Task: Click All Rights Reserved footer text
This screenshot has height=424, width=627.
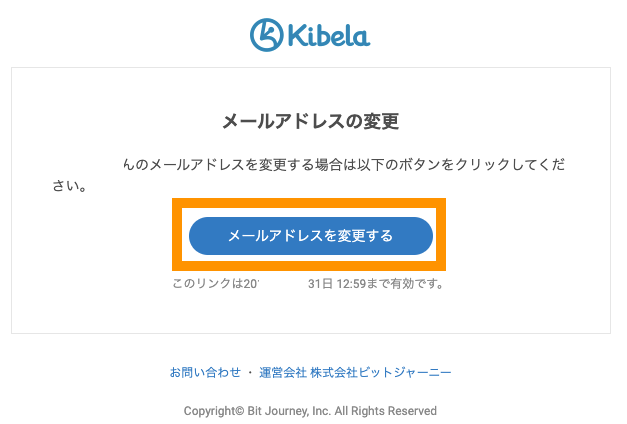Action: pos(385,411)
